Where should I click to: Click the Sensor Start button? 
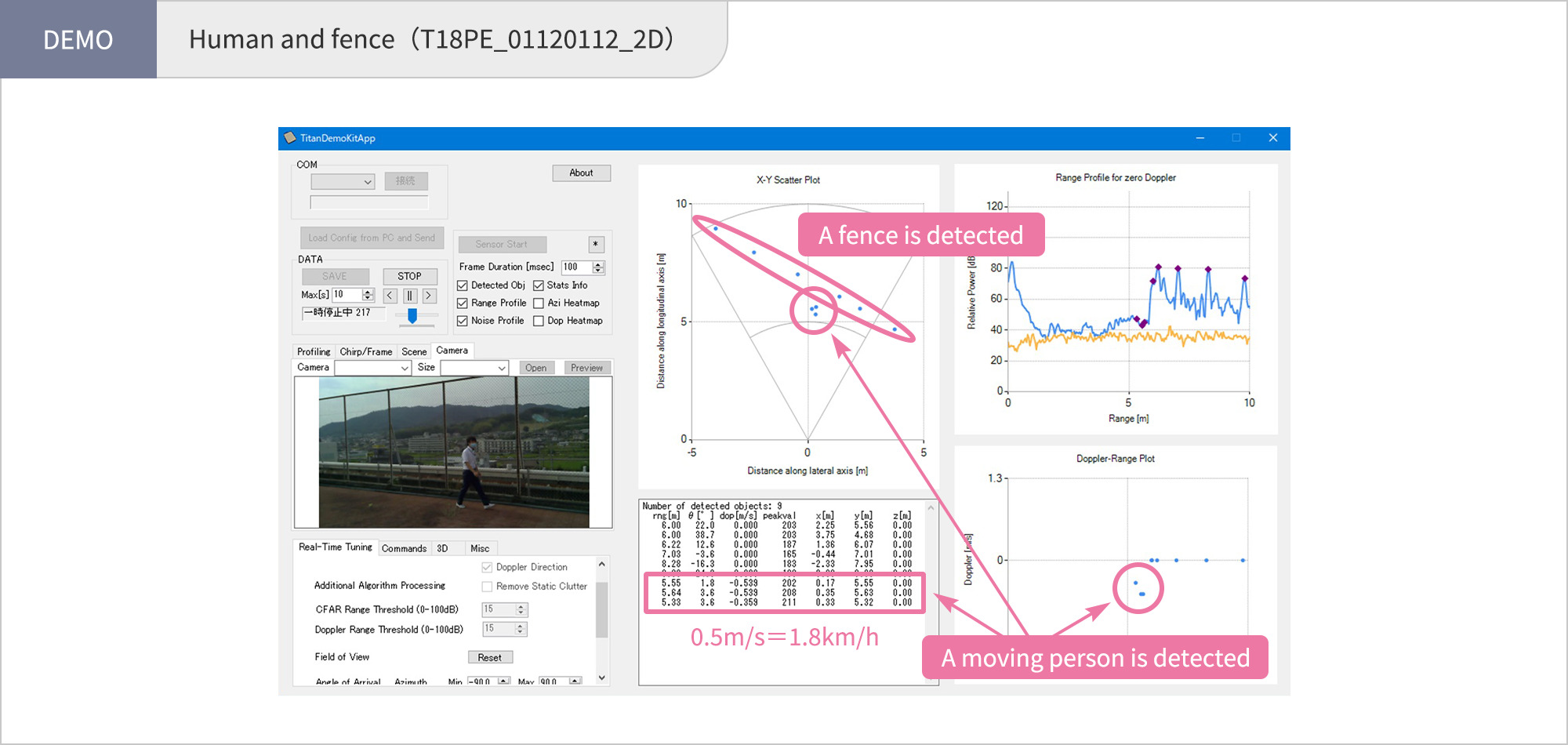click(x=502, y=245)
